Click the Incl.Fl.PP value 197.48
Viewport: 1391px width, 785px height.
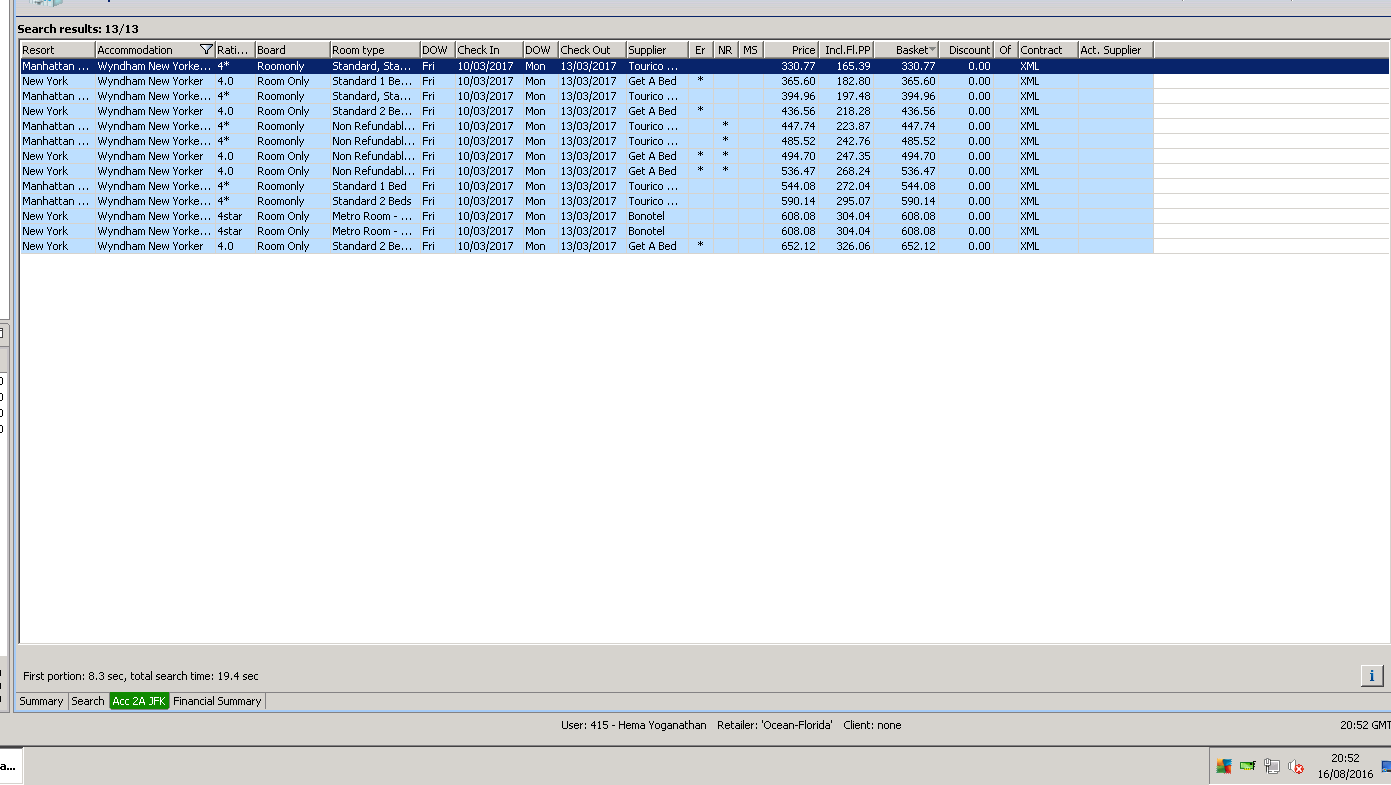tap(853, 96)
